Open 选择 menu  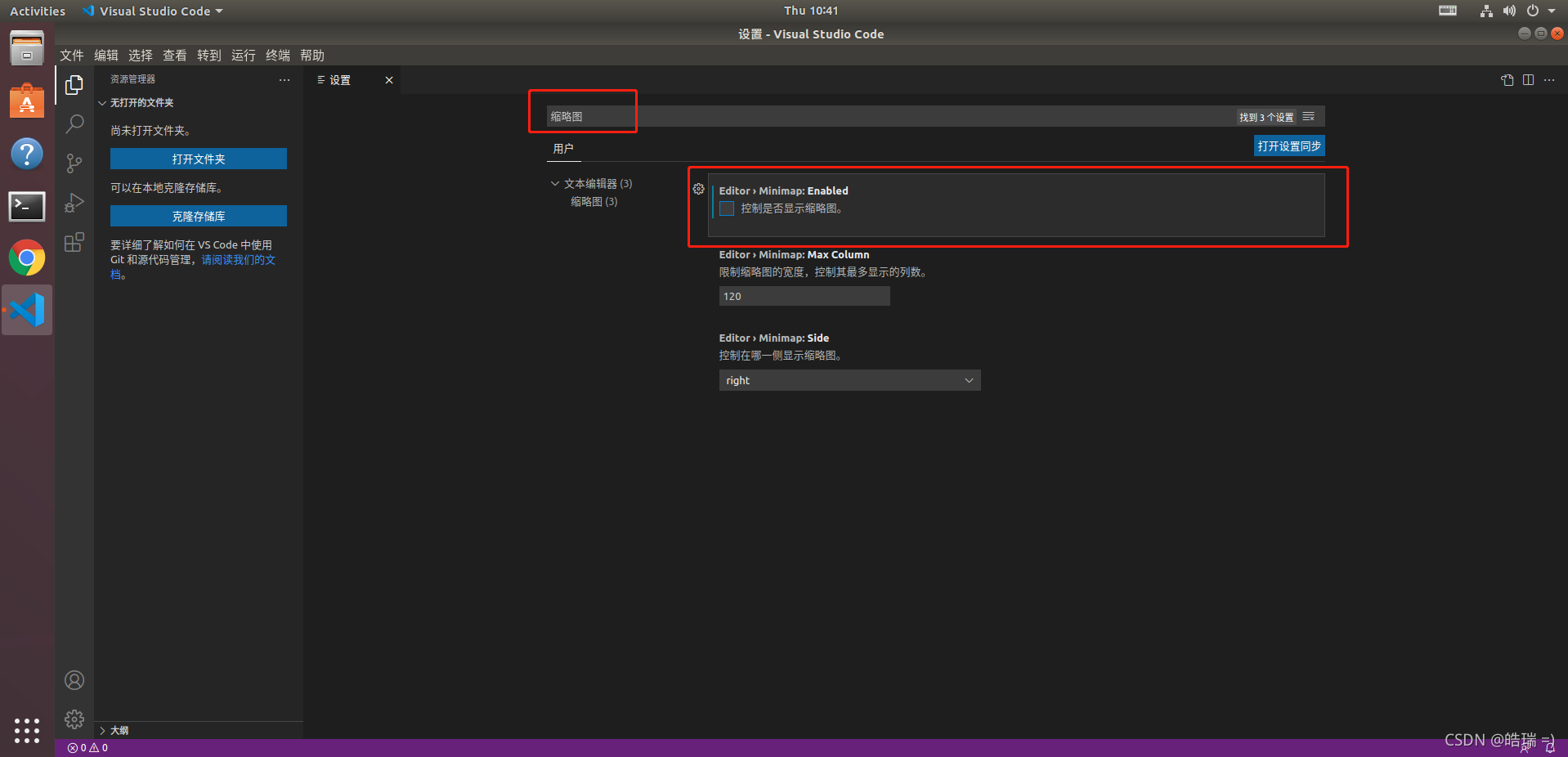pyautogui.click(x=141, y=55)
